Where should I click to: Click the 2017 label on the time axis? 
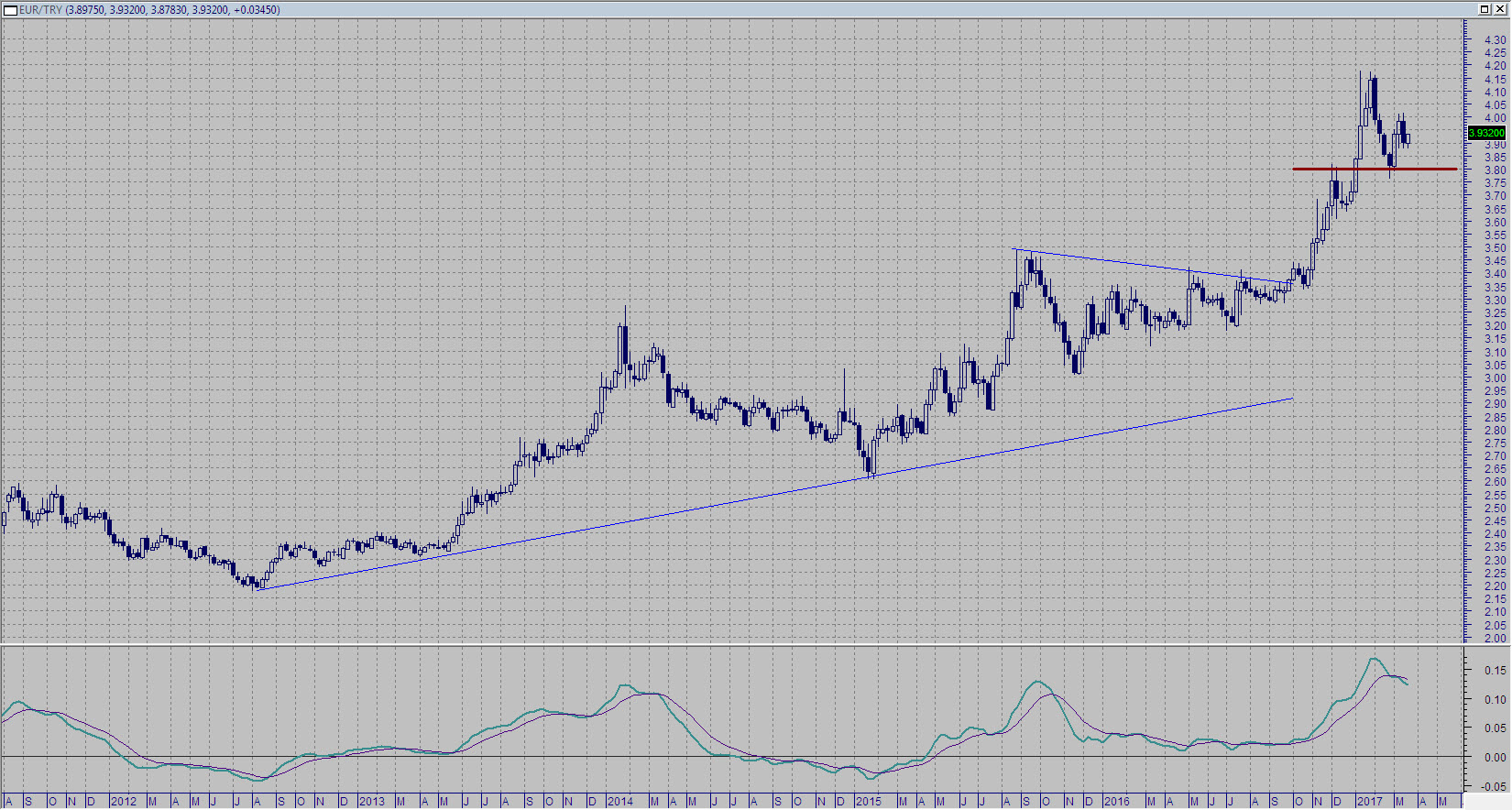[1369, 802]
